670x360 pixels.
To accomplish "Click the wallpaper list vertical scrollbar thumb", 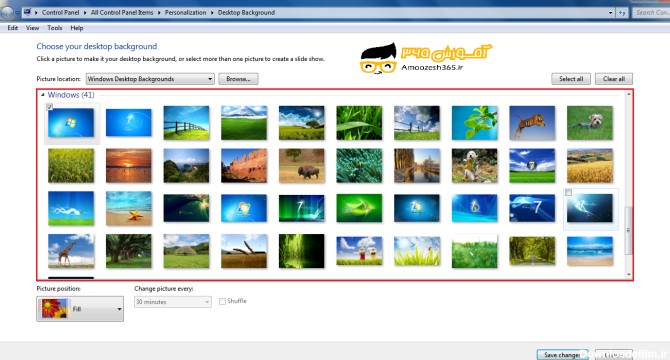I will coord(628,230).
